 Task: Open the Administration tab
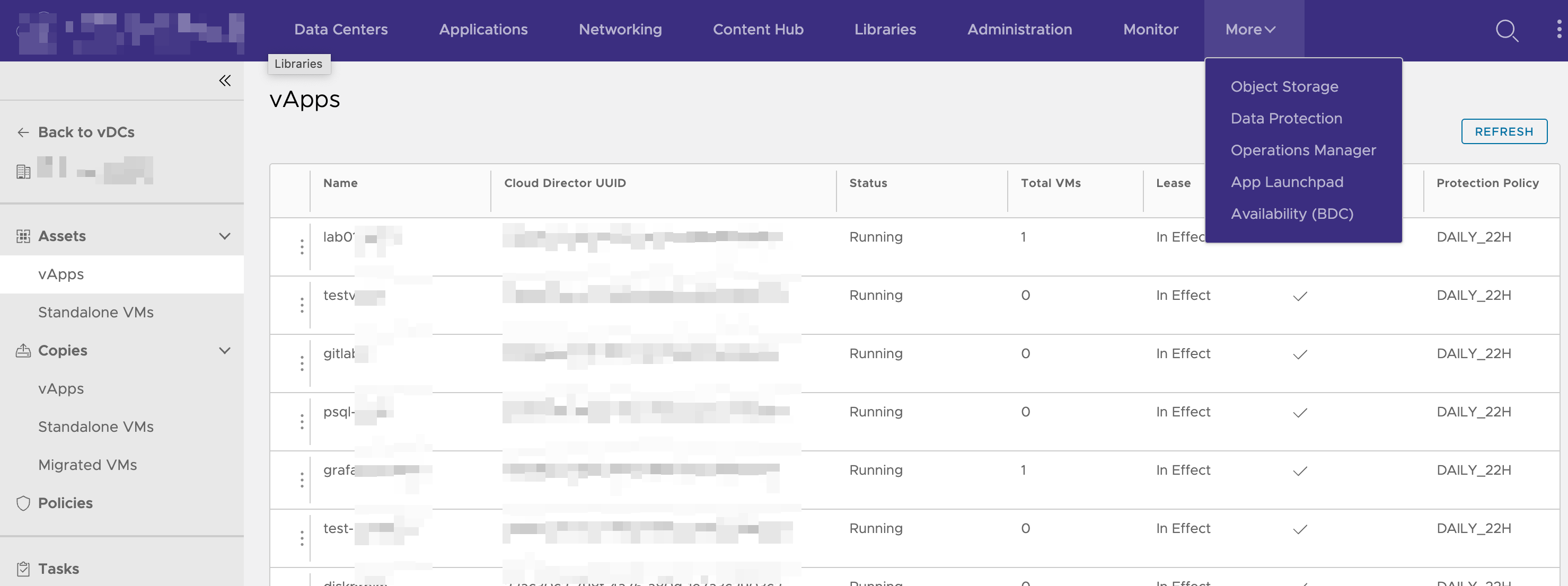(1019, 29)
